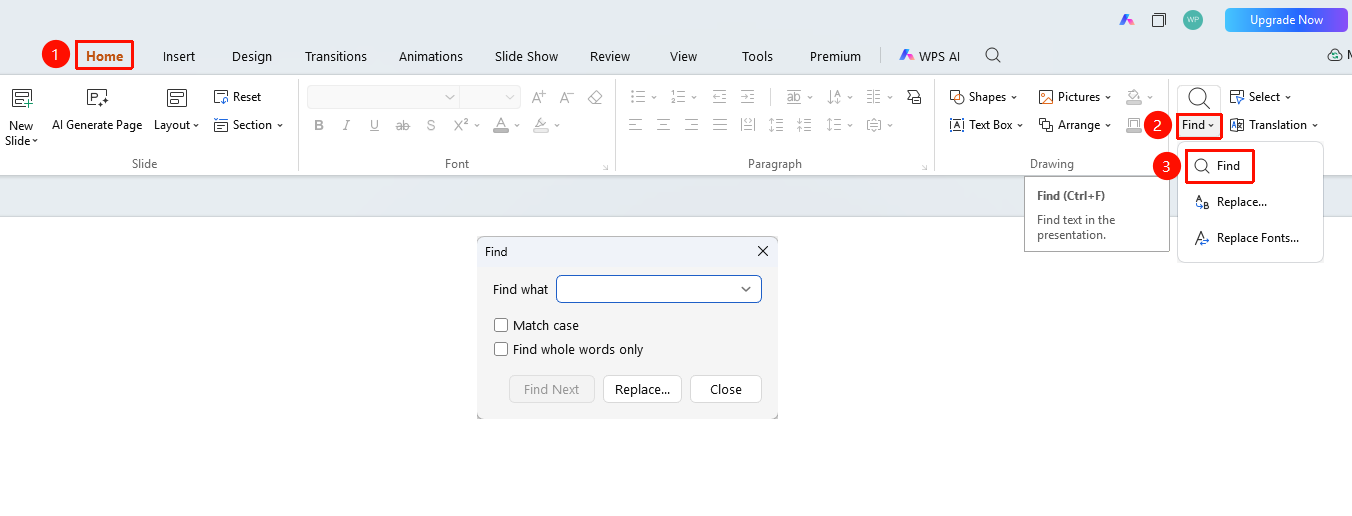
Task: Open the Transitions tab
Action: click(x=336, y=56)
